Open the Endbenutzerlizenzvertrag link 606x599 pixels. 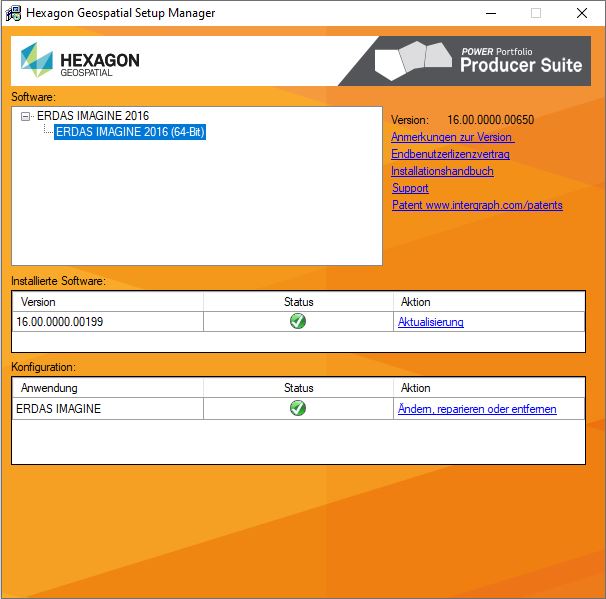click(450, 154)
